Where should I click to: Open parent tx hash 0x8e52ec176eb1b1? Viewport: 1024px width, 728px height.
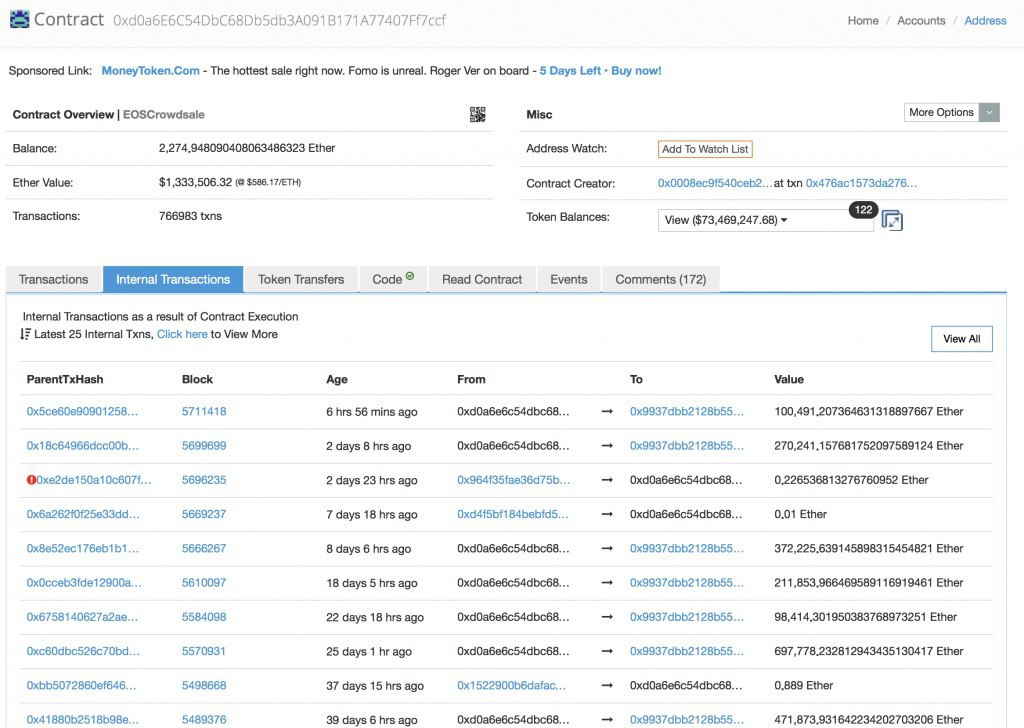83,548
